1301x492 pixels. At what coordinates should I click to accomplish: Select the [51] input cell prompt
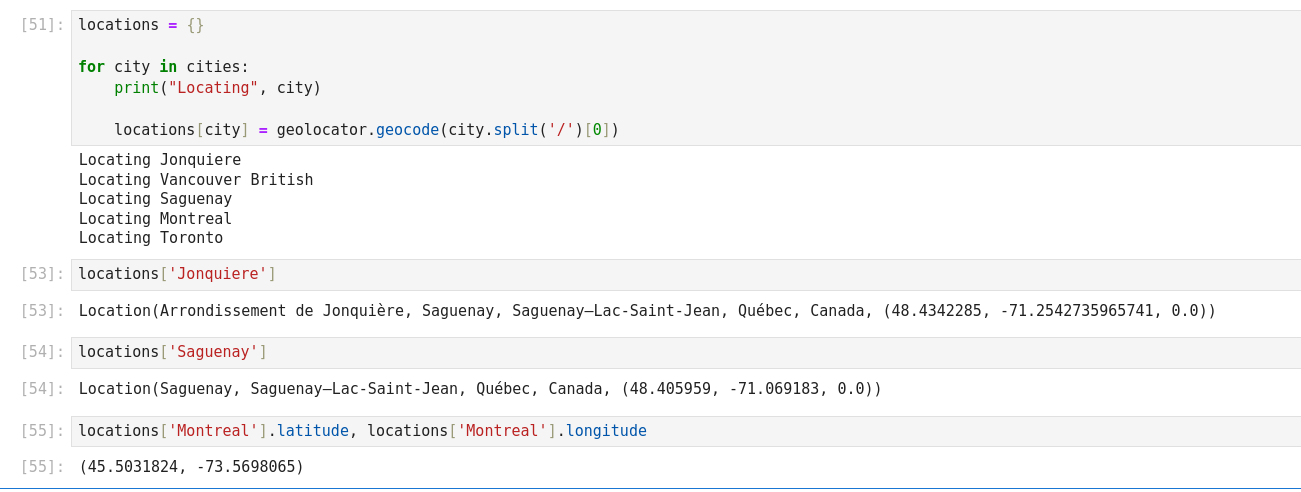42,25
